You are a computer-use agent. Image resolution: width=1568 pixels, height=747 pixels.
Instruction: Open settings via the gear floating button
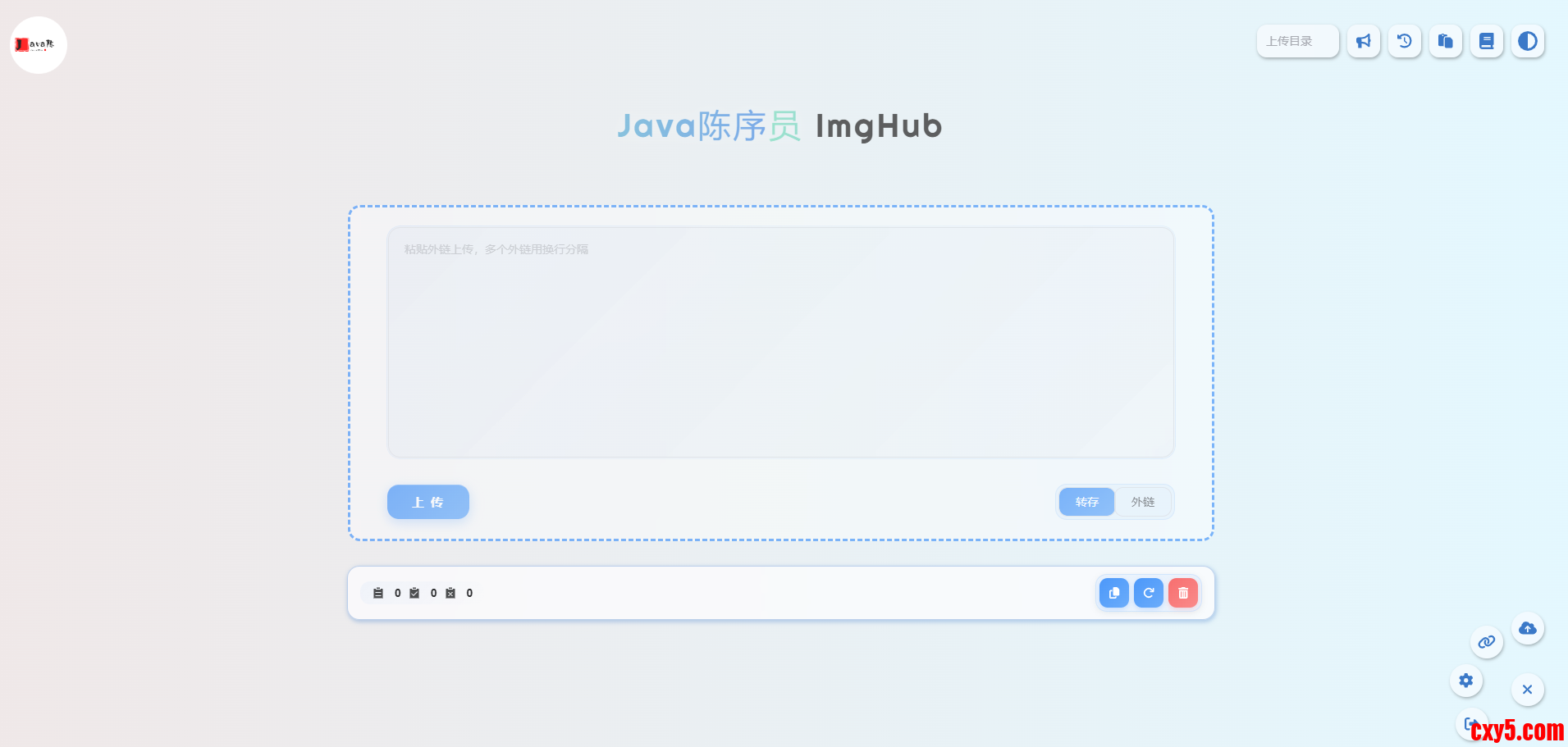pyautogui.click(x=1466, y=681)
